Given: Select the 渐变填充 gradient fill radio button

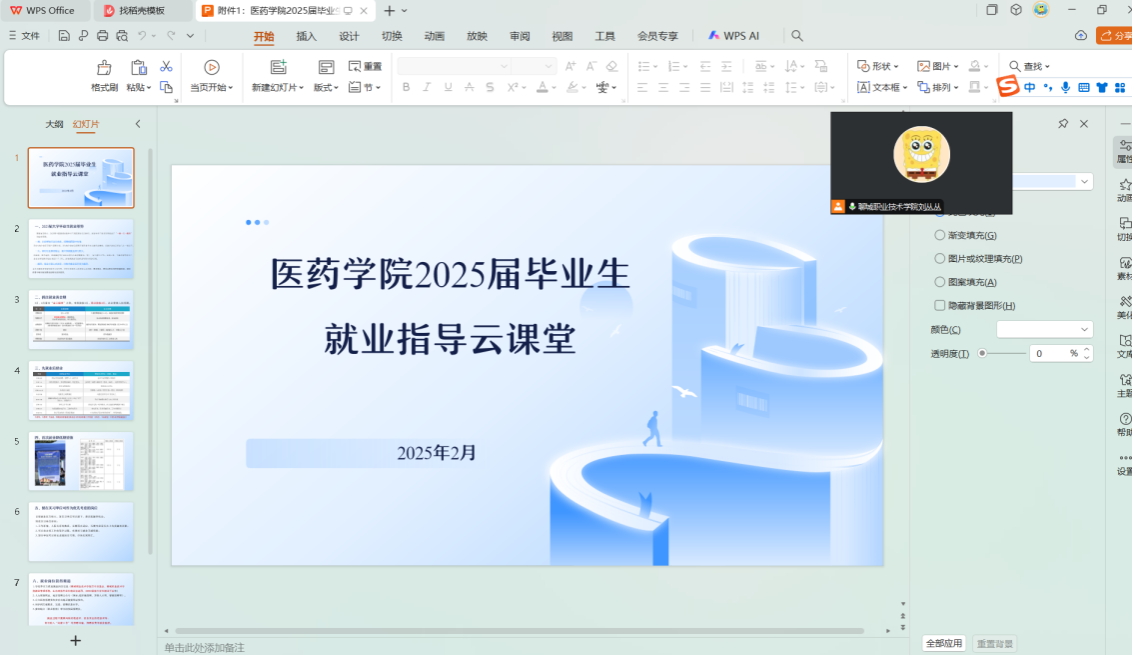Looking at the screenshot, I should point(940,235).
